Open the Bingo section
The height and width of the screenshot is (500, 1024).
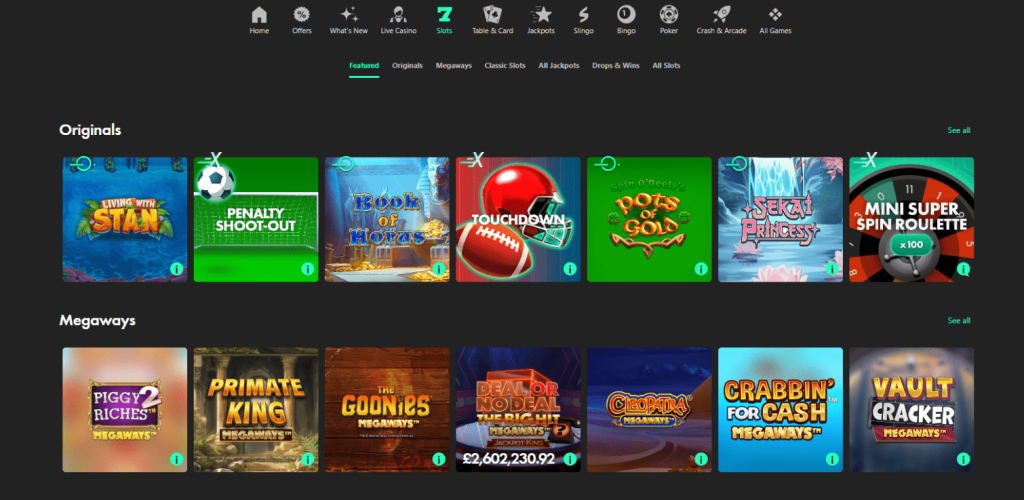click(626, 20)
